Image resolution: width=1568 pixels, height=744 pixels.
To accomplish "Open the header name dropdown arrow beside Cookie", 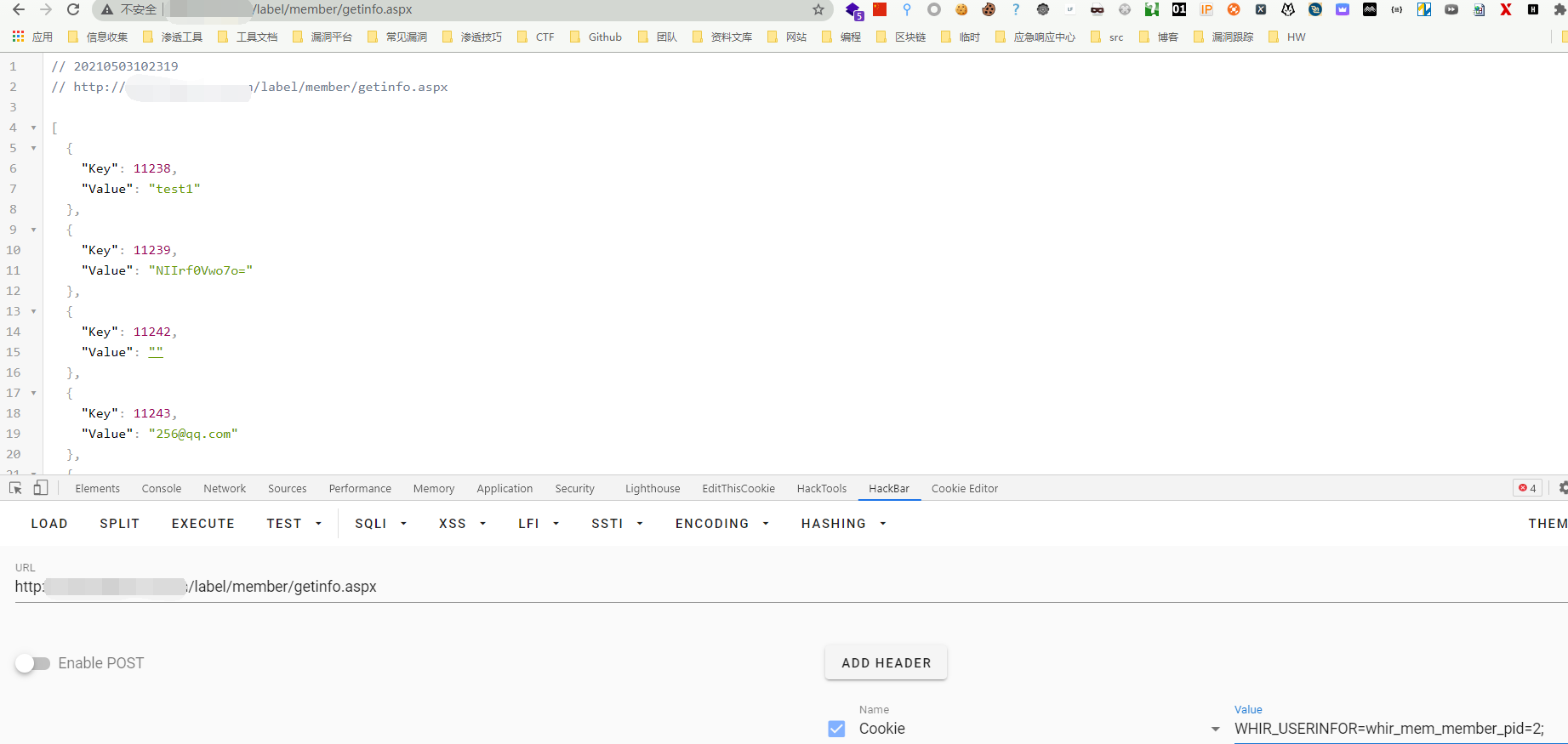I will point(1215,729).
